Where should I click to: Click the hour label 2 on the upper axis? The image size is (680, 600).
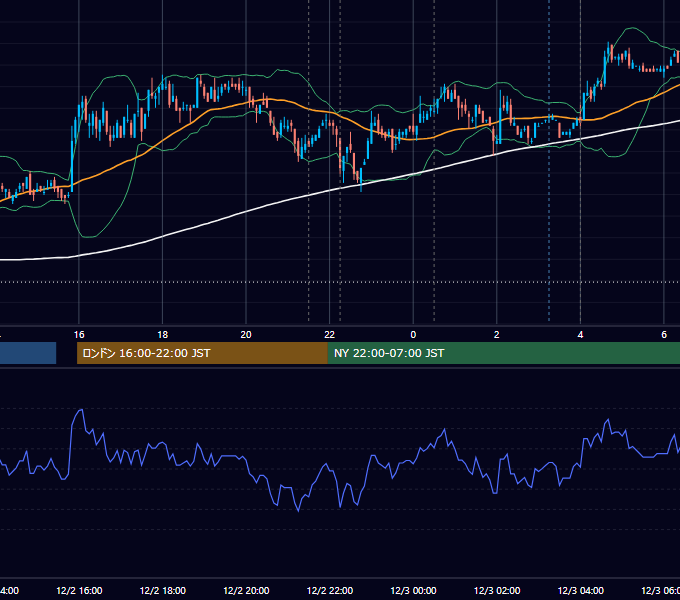click(x=497, y=334)
